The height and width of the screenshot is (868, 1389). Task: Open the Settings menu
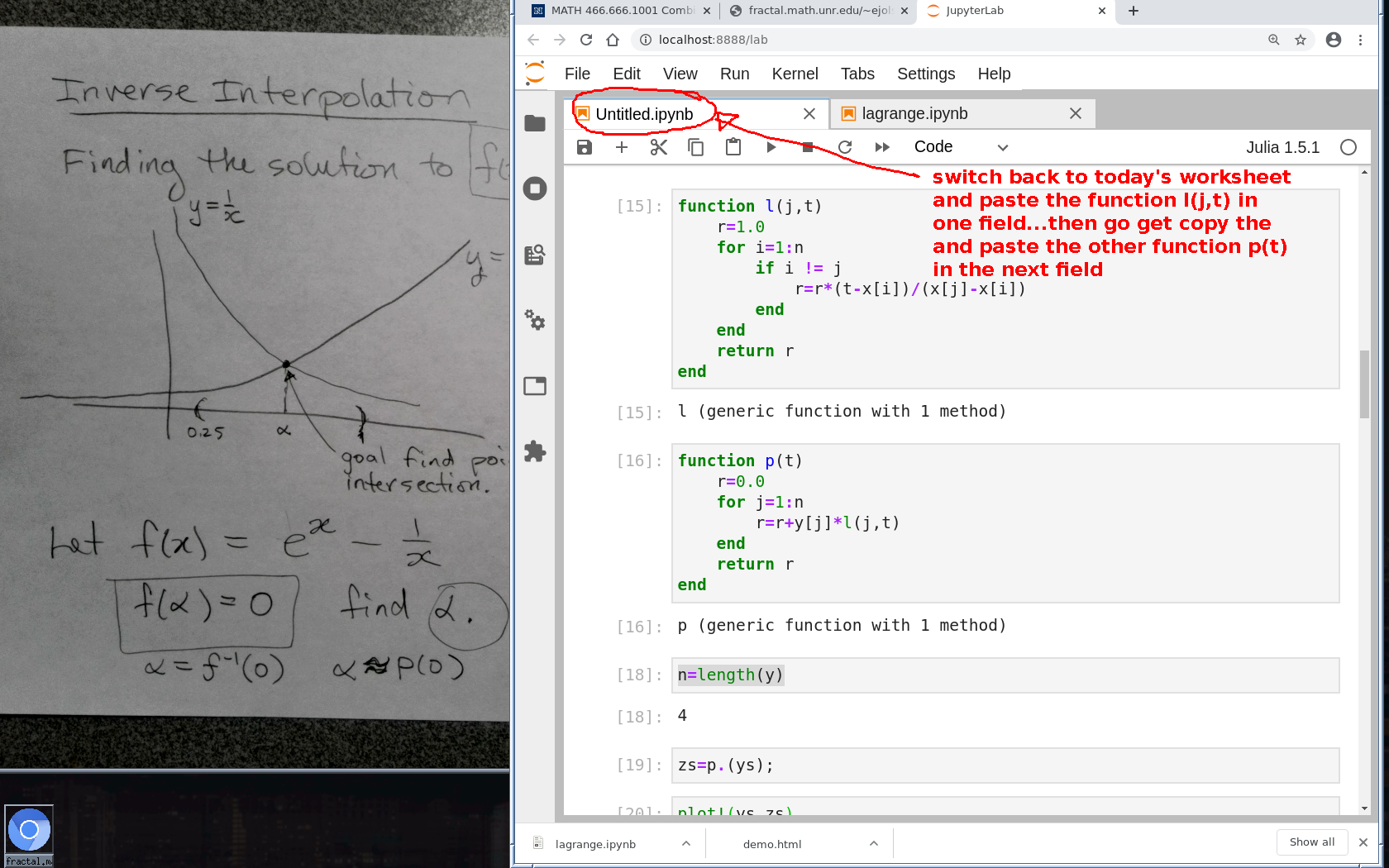click(925, 74)
